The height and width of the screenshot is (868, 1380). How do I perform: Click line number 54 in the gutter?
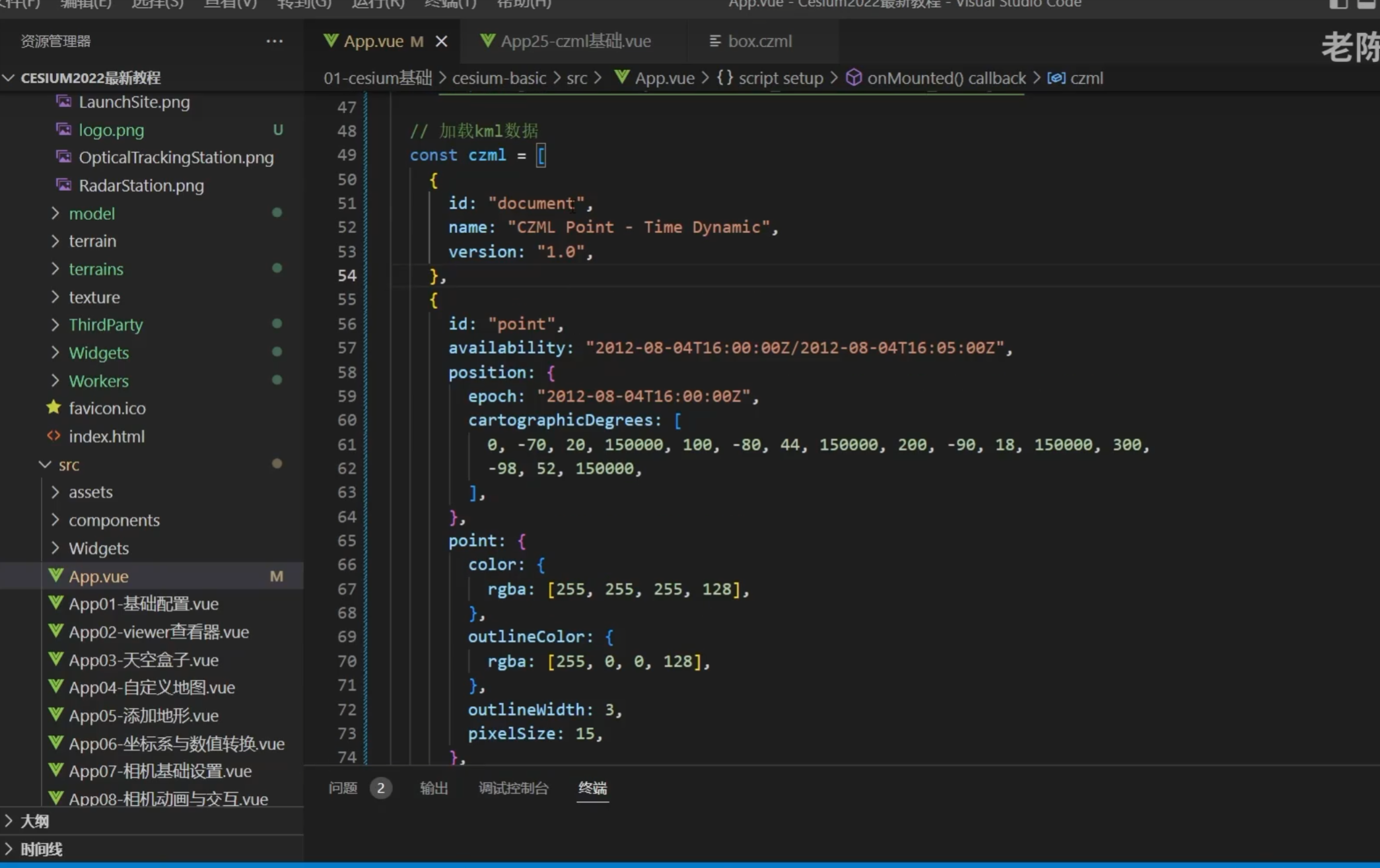[x=347, y=275]
